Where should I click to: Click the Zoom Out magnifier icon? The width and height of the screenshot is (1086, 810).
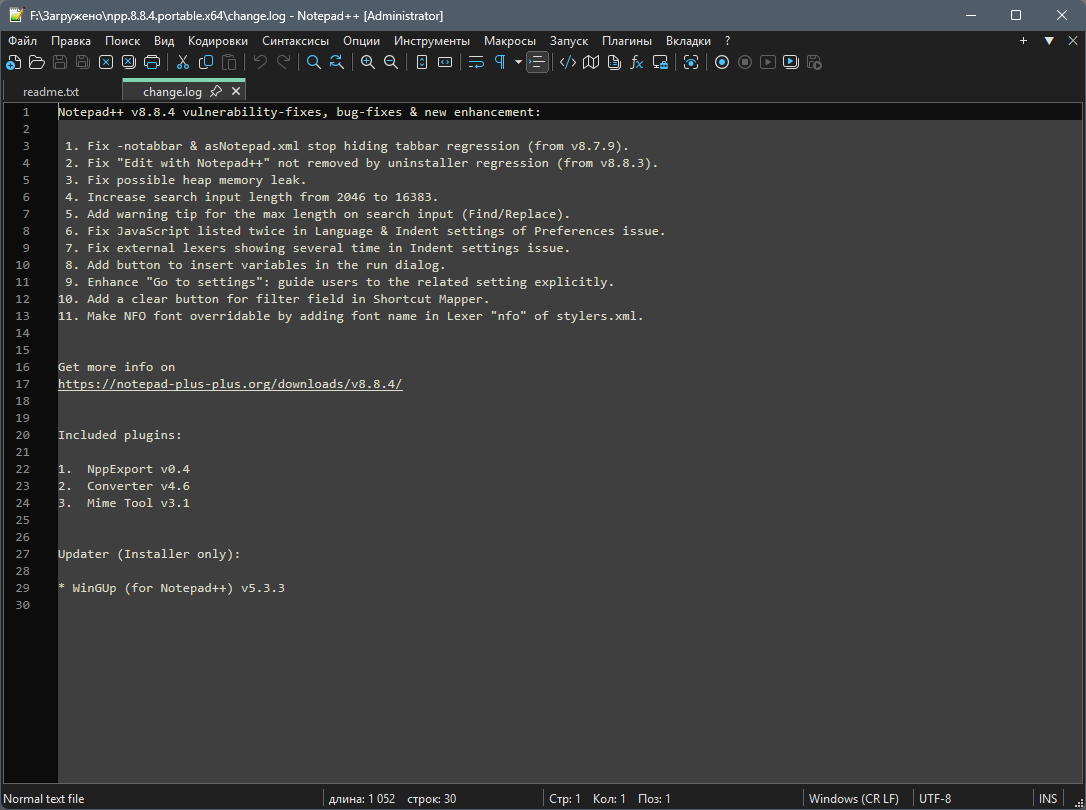coord(391,62)
